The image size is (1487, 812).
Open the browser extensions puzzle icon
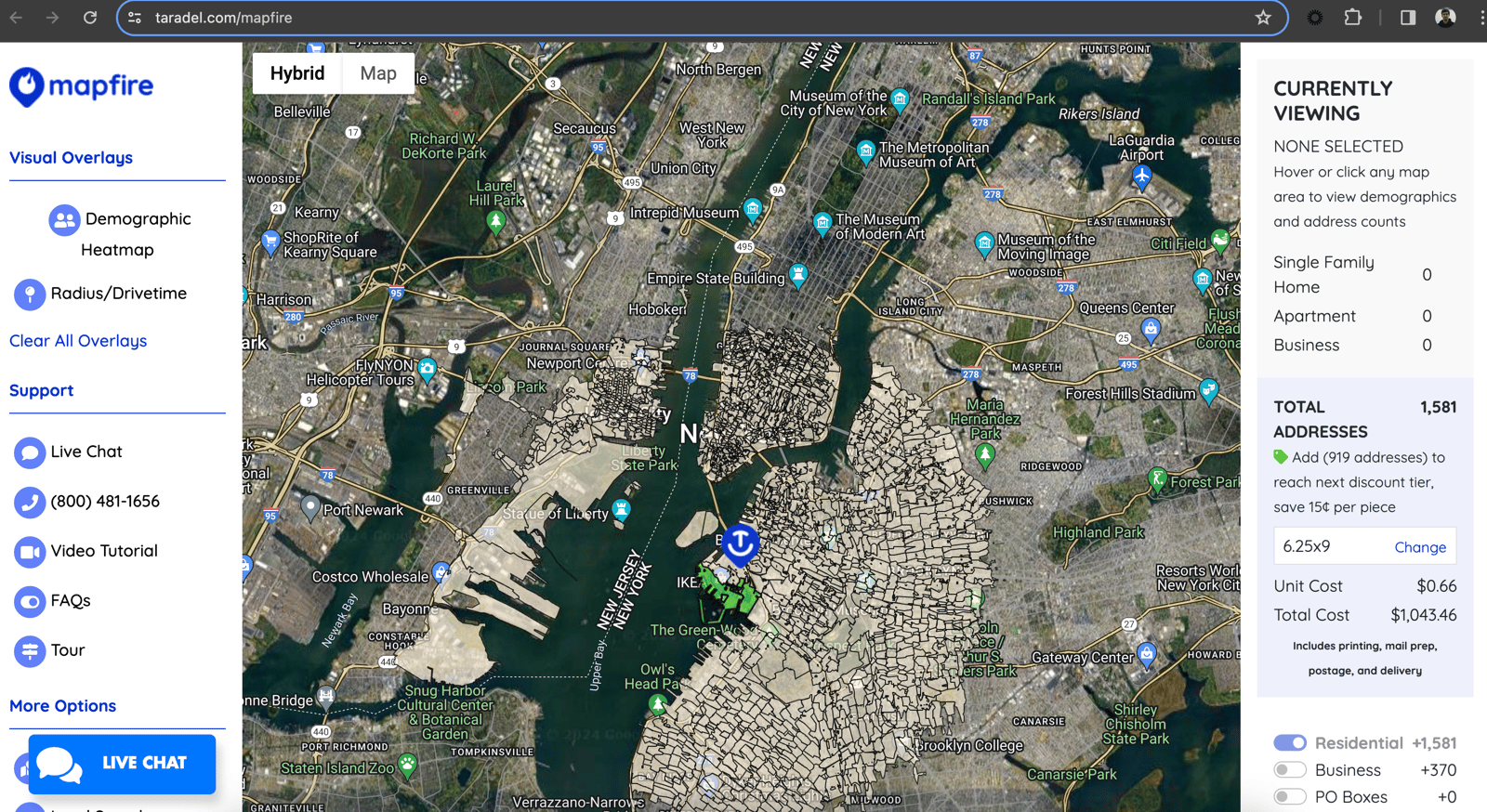point(1353,18)
